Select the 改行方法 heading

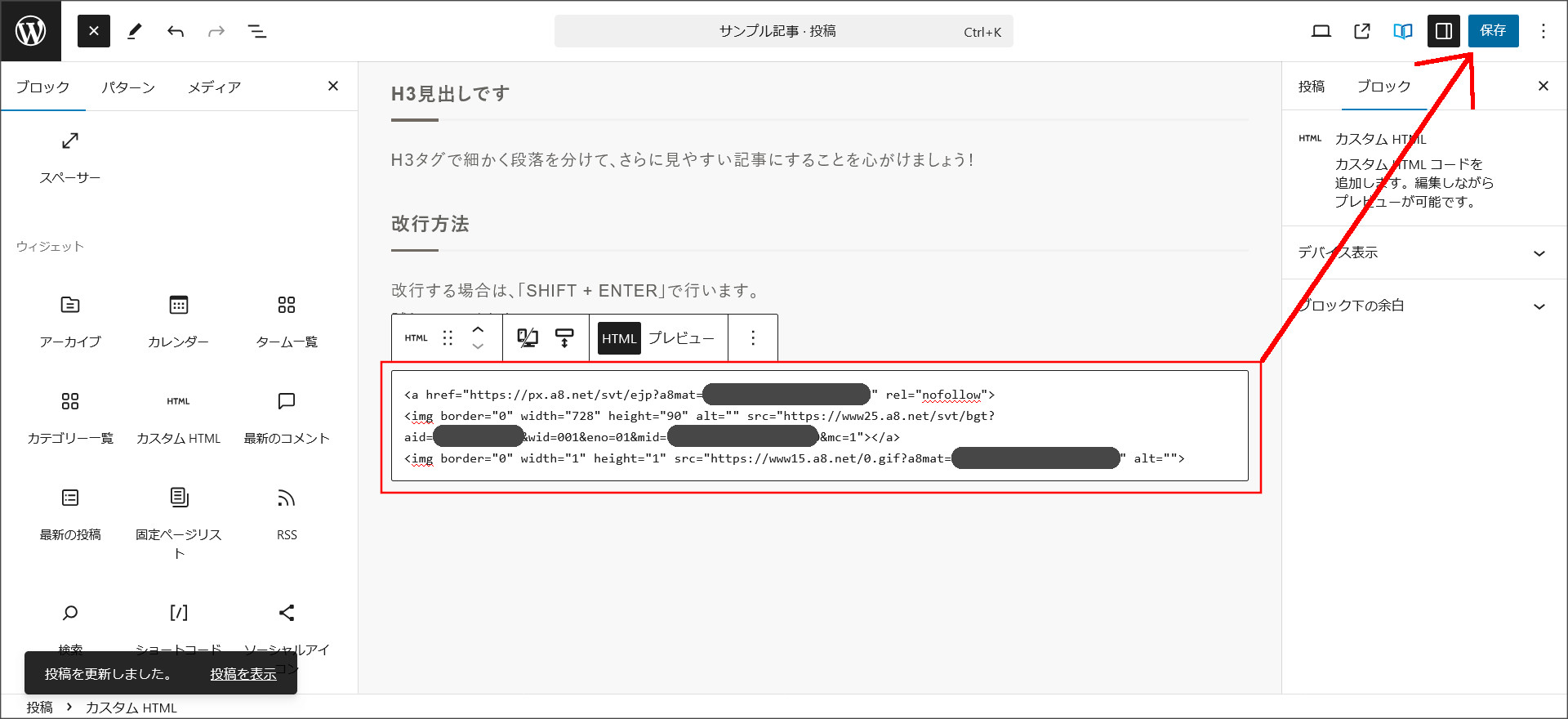pos(430,224)
